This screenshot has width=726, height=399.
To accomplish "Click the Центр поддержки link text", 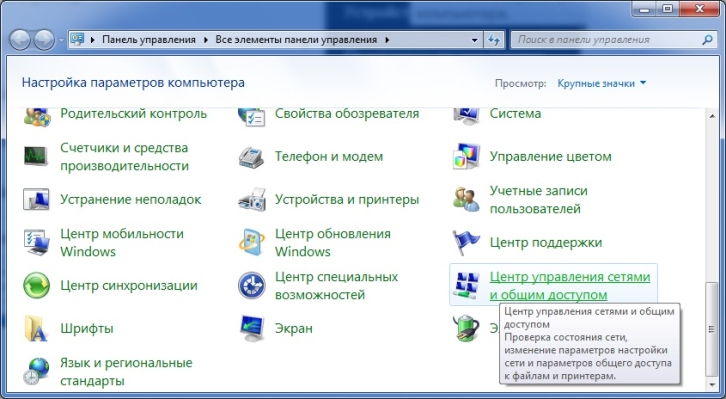I will click(546, 243).
